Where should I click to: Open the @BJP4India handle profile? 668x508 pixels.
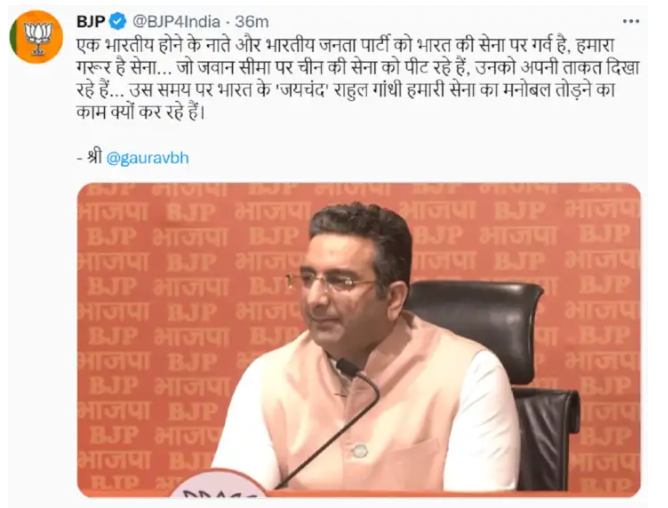pos(176,21)
